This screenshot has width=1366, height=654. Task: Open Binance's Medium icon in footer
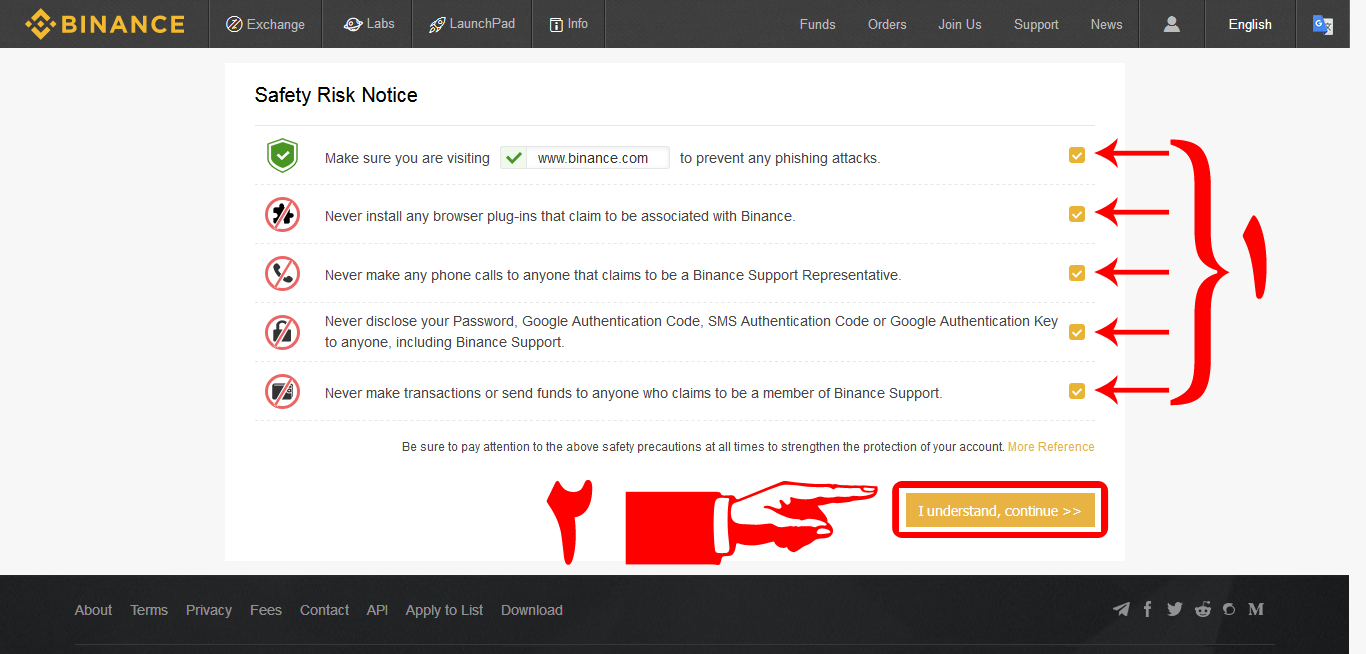[1256, 609]
